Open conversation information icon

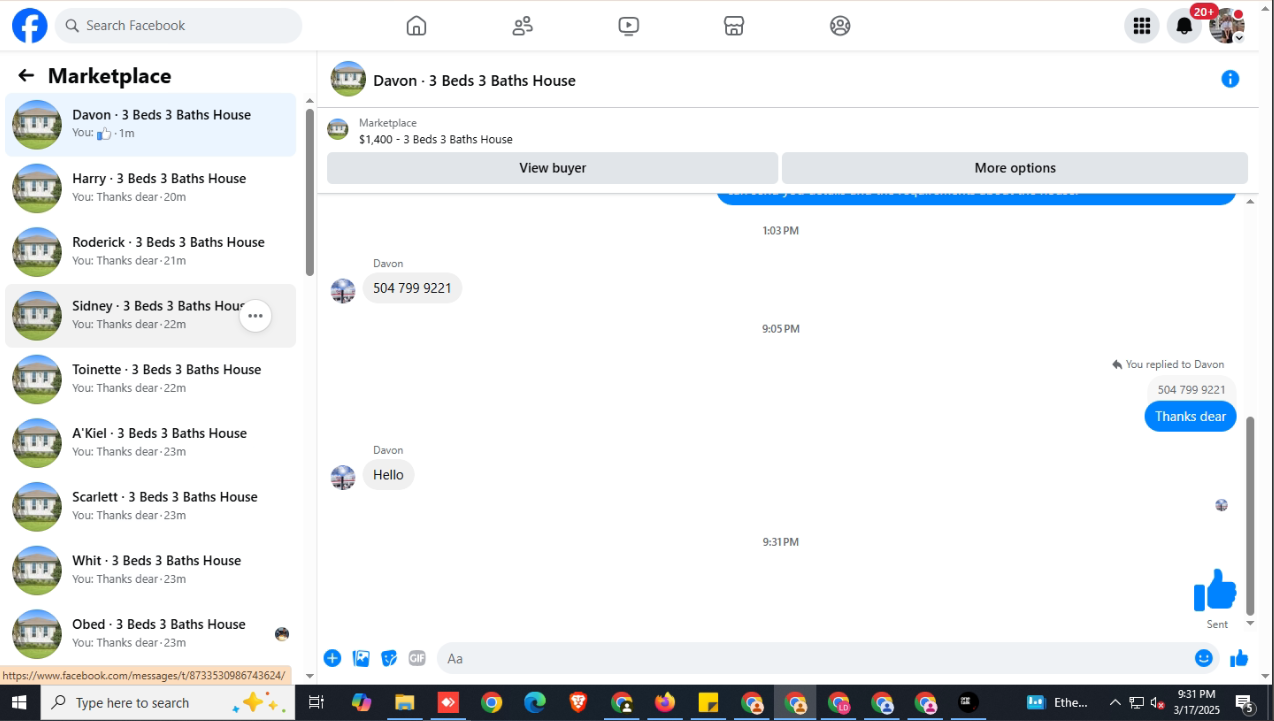pyautogui.click(x=1230, y=79)
